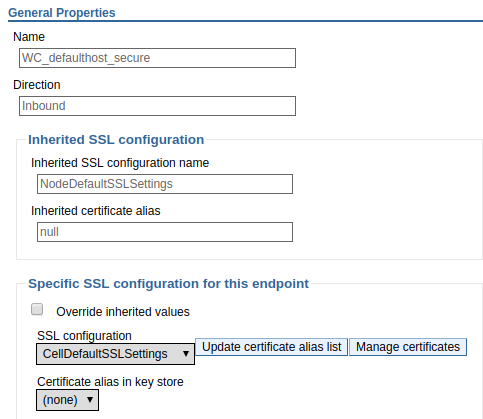This screenshot has height=419, width=483.
Task: Click the Certificate alias in key store label
Action: pyautogui.click(x=110, y=382)
